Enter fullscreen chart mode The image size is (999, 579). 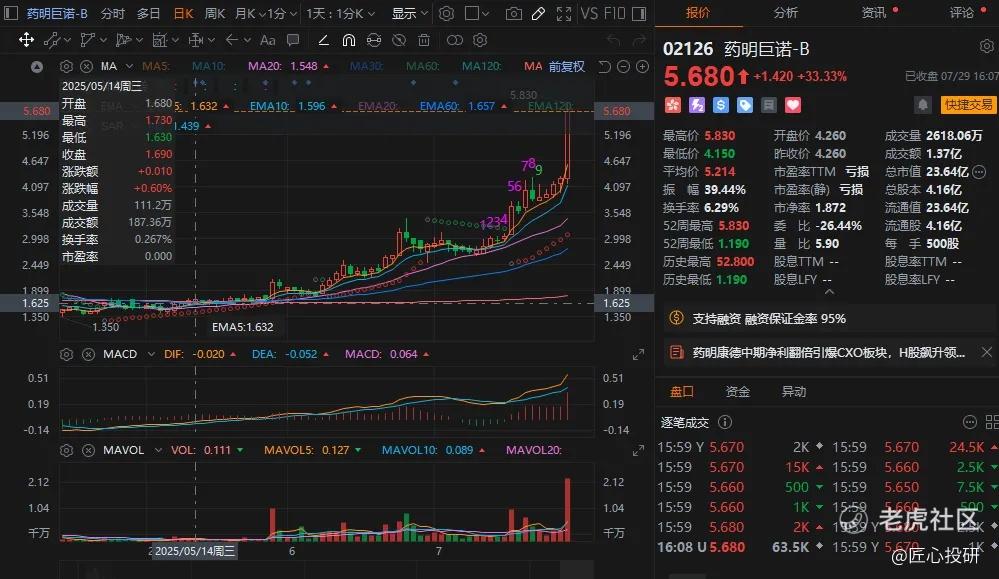click(564, 13)
